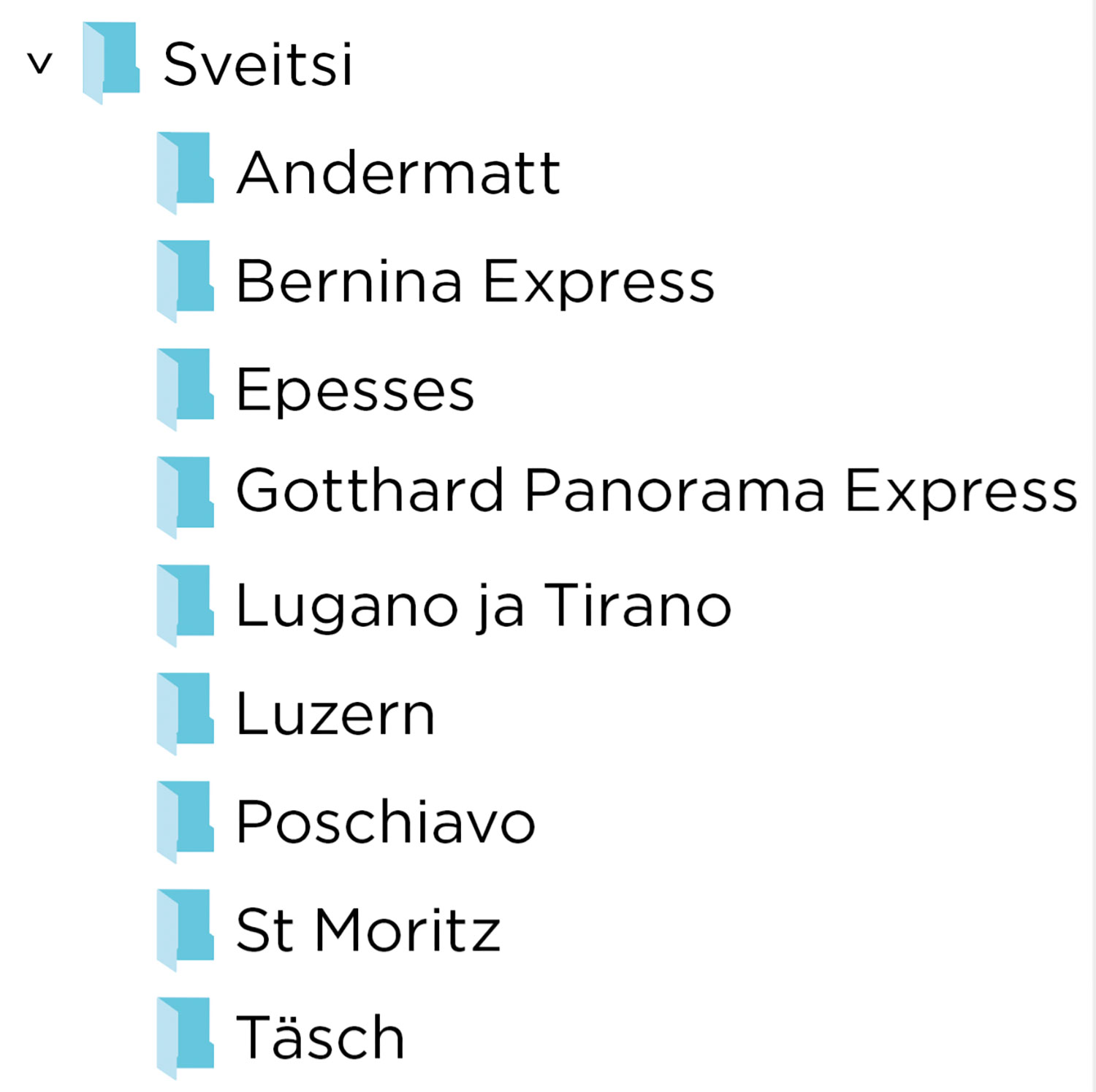This screenshot has width=1096, height=1092.
Task: Select the St Moritz label
Action: coord(368,930)
